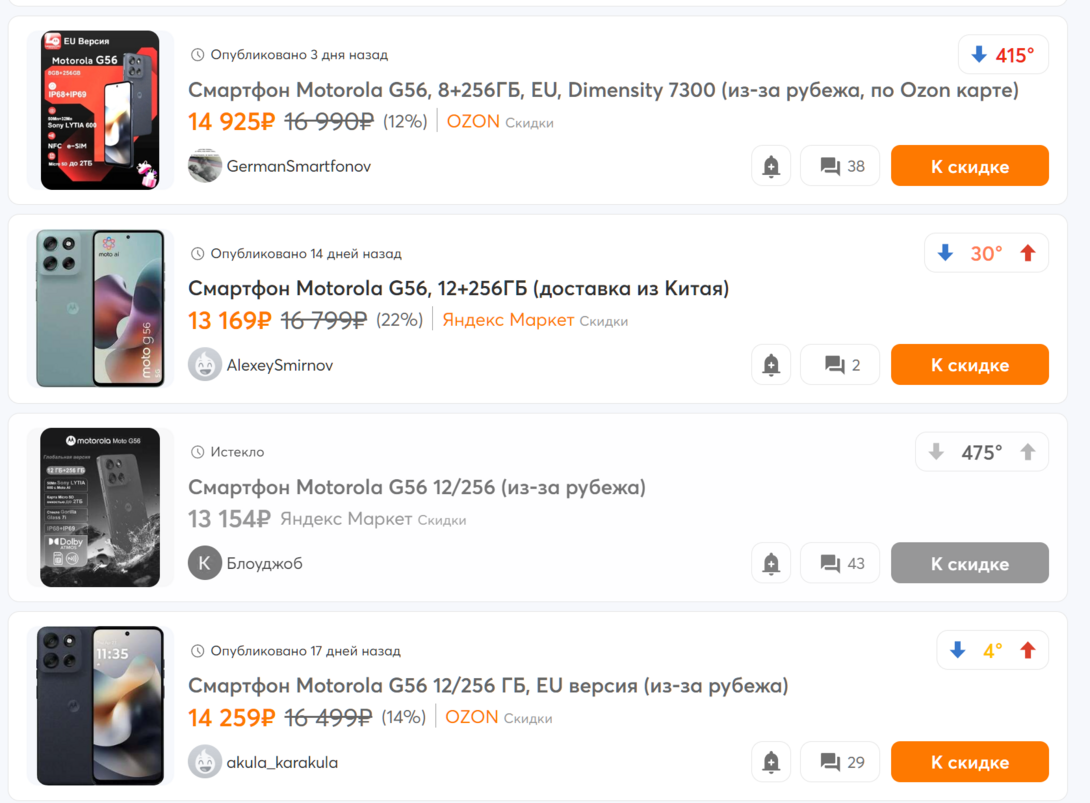The width and height of the screenshot is (1090, 803).
Task: Downvote the 415° Motorola G56 deal
Action: (x=979, y=55)
